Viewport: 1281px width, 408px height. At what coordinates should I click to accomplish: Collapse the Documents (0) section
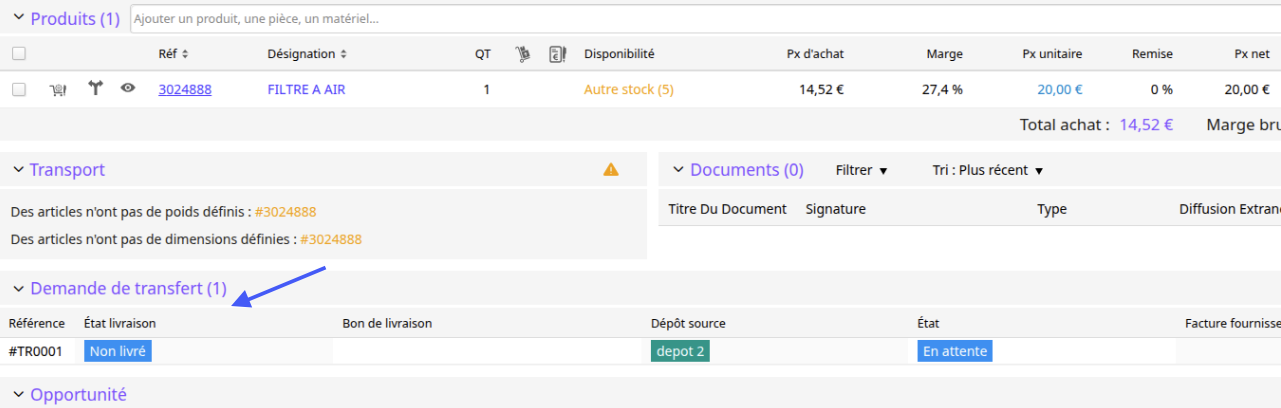(x=678, y=170)
